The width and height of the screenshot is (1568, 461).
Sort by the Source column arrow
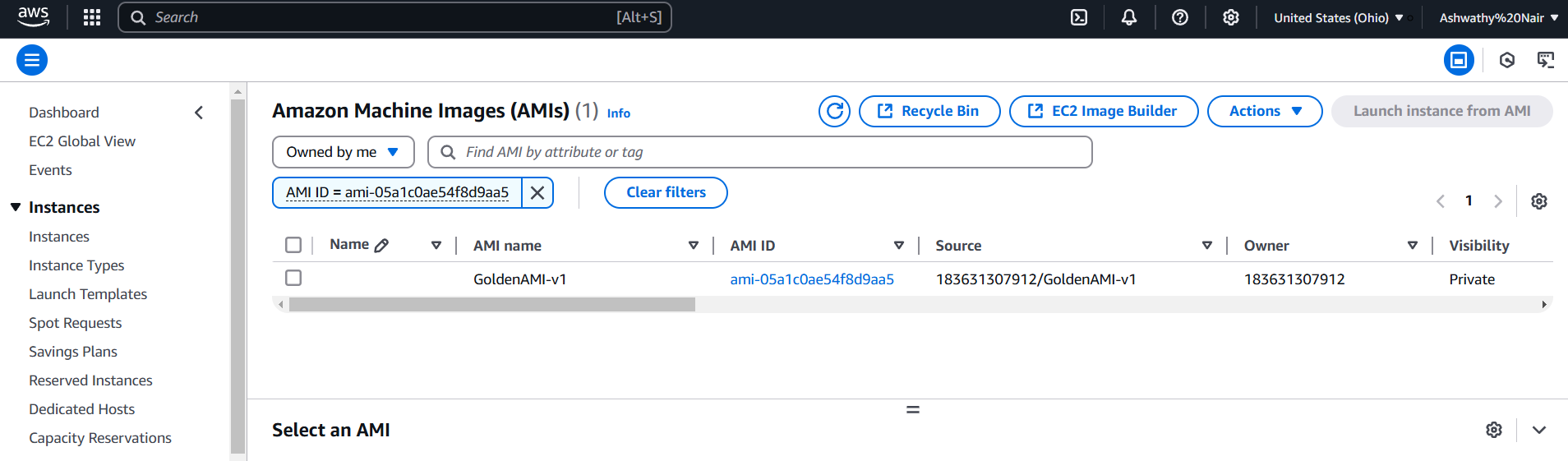point(1207,245)
